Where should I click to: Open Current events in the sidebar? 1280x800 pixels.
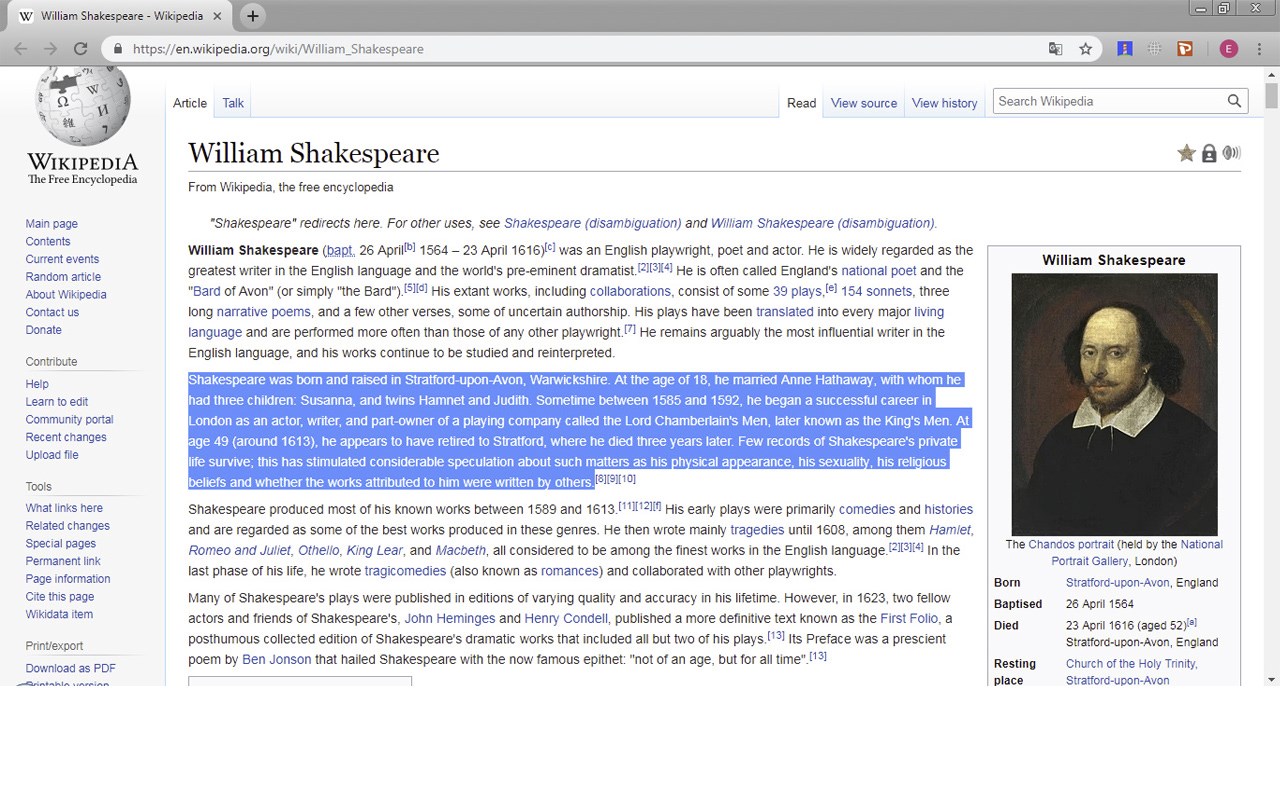tap(62, 259)
